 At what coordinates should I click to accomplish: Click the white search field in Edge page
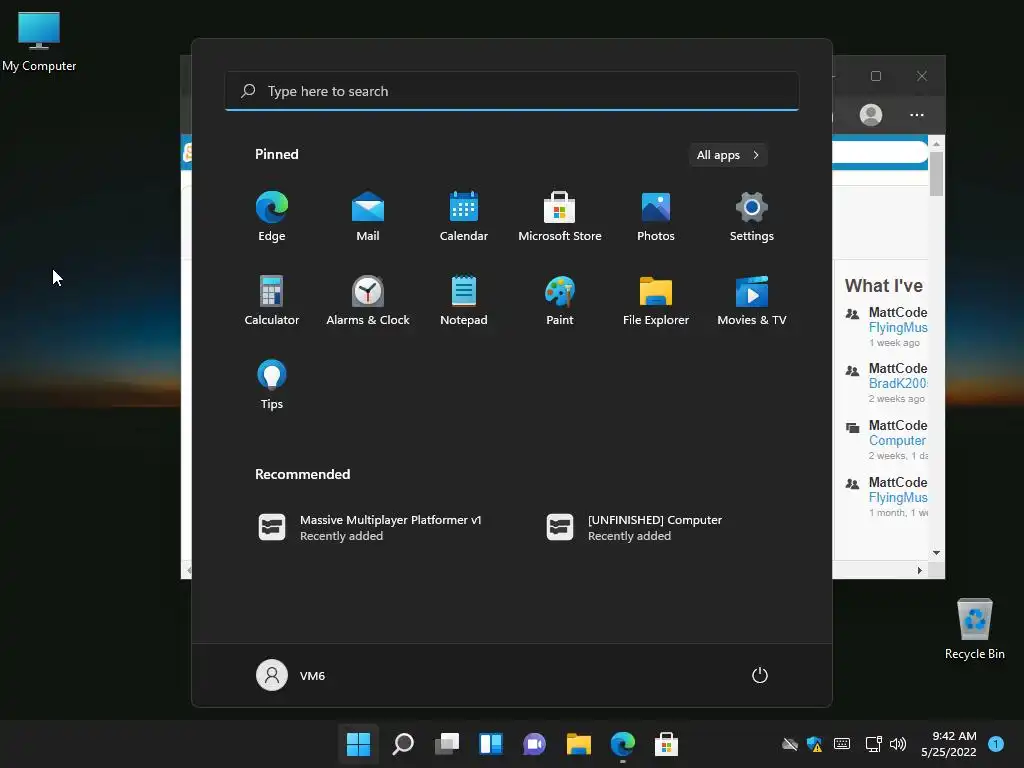[x=880, y=152]
